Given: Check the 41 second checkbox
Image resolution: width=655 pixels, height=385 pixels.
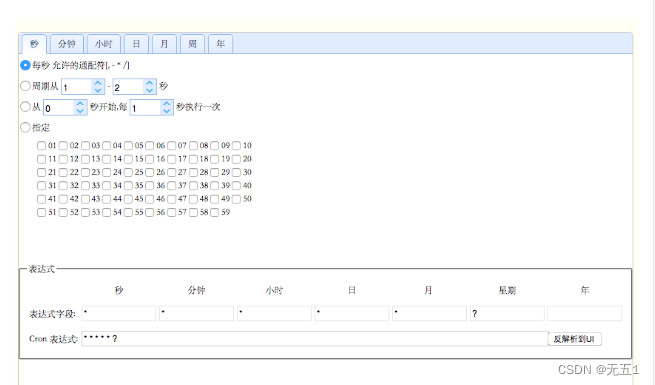Looking at the screenshot, I should pyautogui.click(x=41, y=199).
